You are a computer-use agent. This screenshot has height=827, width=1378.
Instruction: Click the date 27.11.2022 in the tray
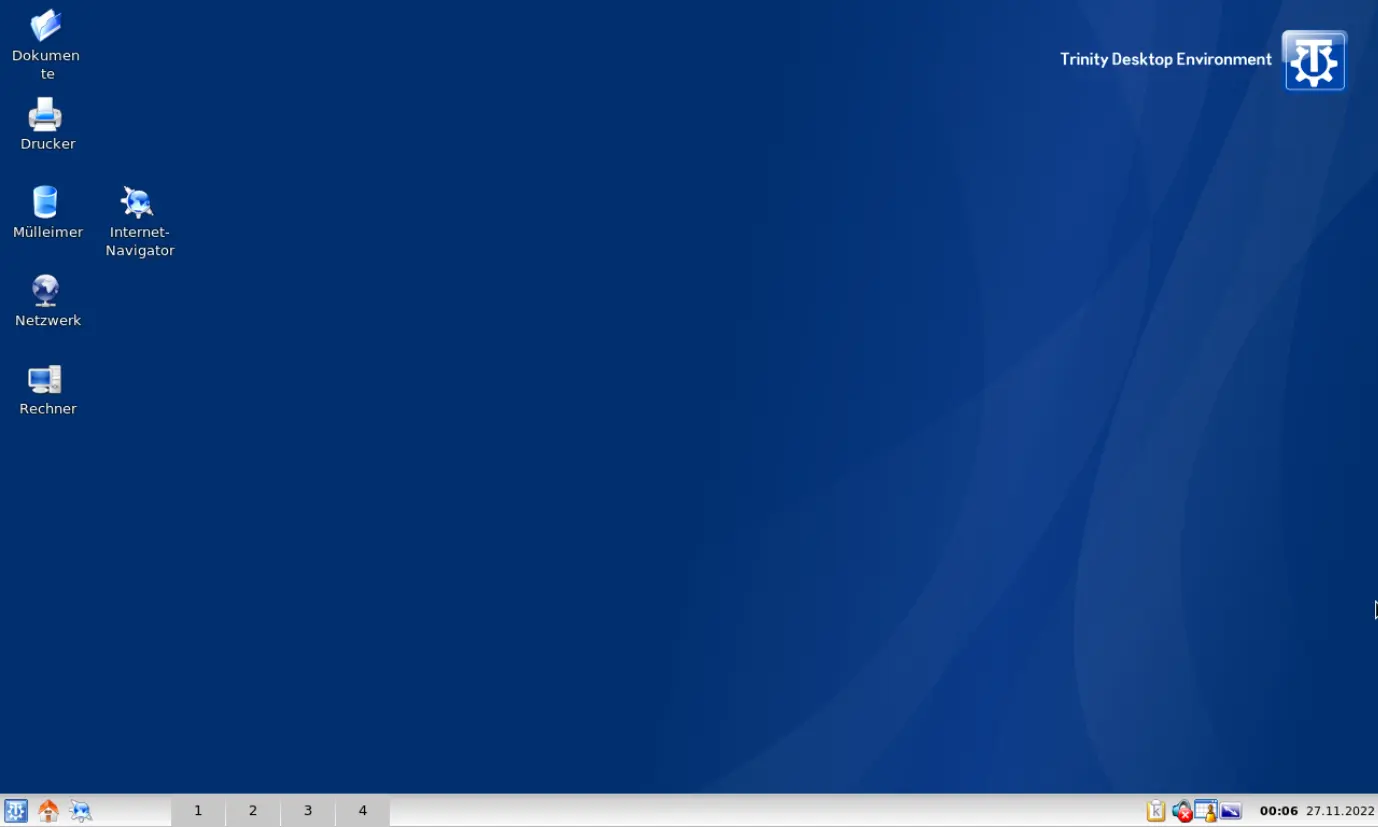(x=1339, y=811)
